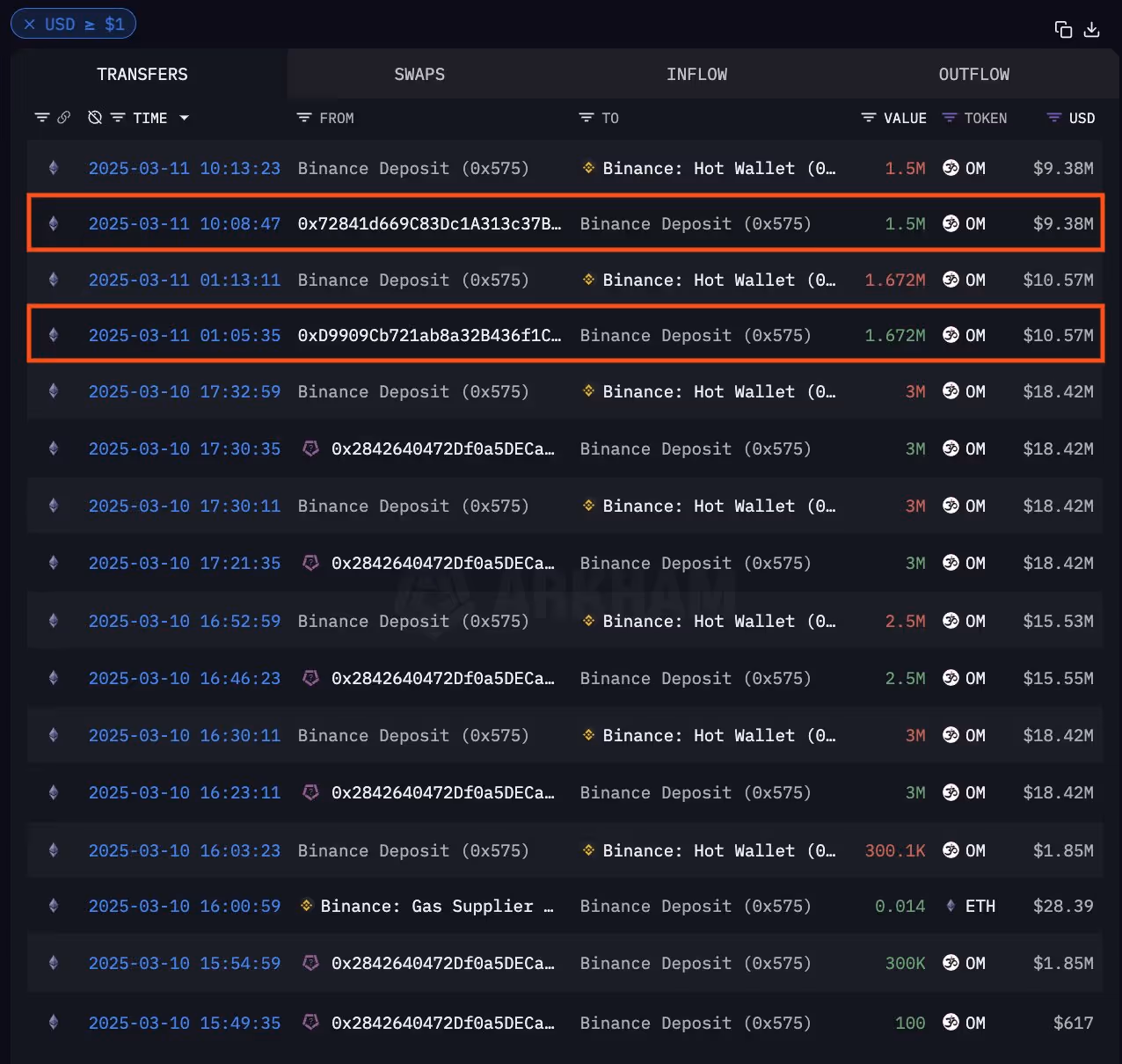Click the download export icon at top right
Image resolution: width=1122 pixels, height=1064 pixels.
pyautogui.click(x=1092, y=29)
